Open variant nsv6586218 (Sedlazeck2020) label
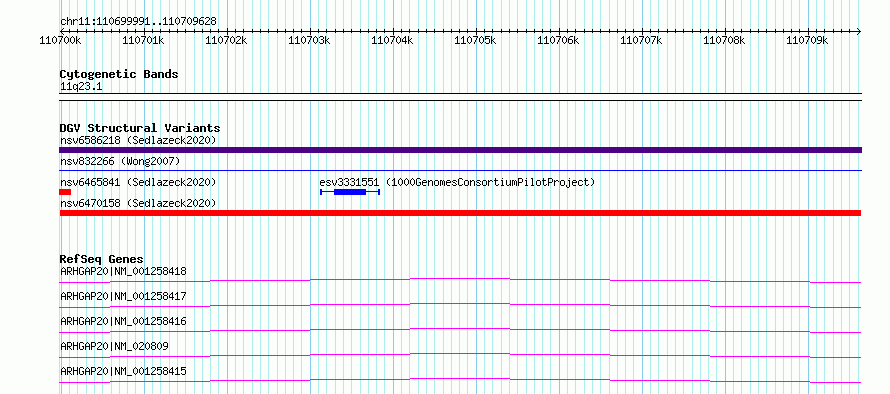The image size is (890, 394). click(x=138, y=140)
